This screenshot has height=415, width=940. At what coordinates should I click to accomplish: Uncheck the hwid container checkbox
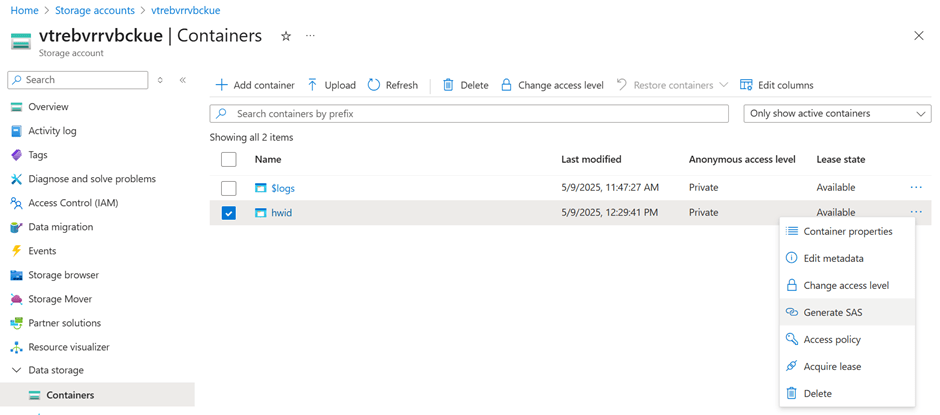click(229, 213)
